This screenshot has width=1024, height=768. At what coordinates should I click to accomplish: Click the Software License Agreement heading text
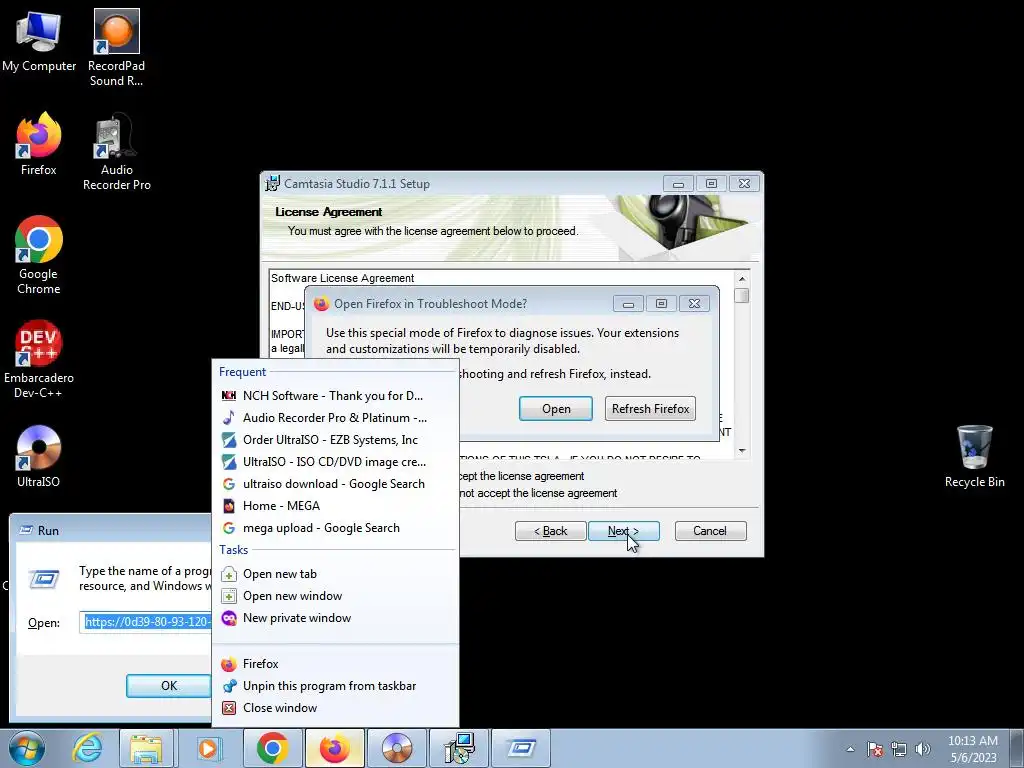tap(342, 278)
